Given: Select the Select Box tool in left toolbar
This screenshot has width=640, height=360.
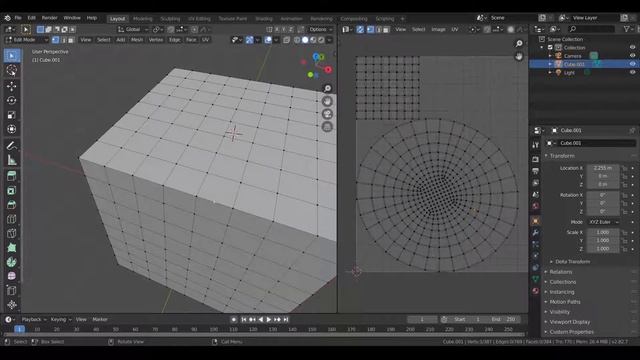Looking at the screenshot, I should pos(12,56).
